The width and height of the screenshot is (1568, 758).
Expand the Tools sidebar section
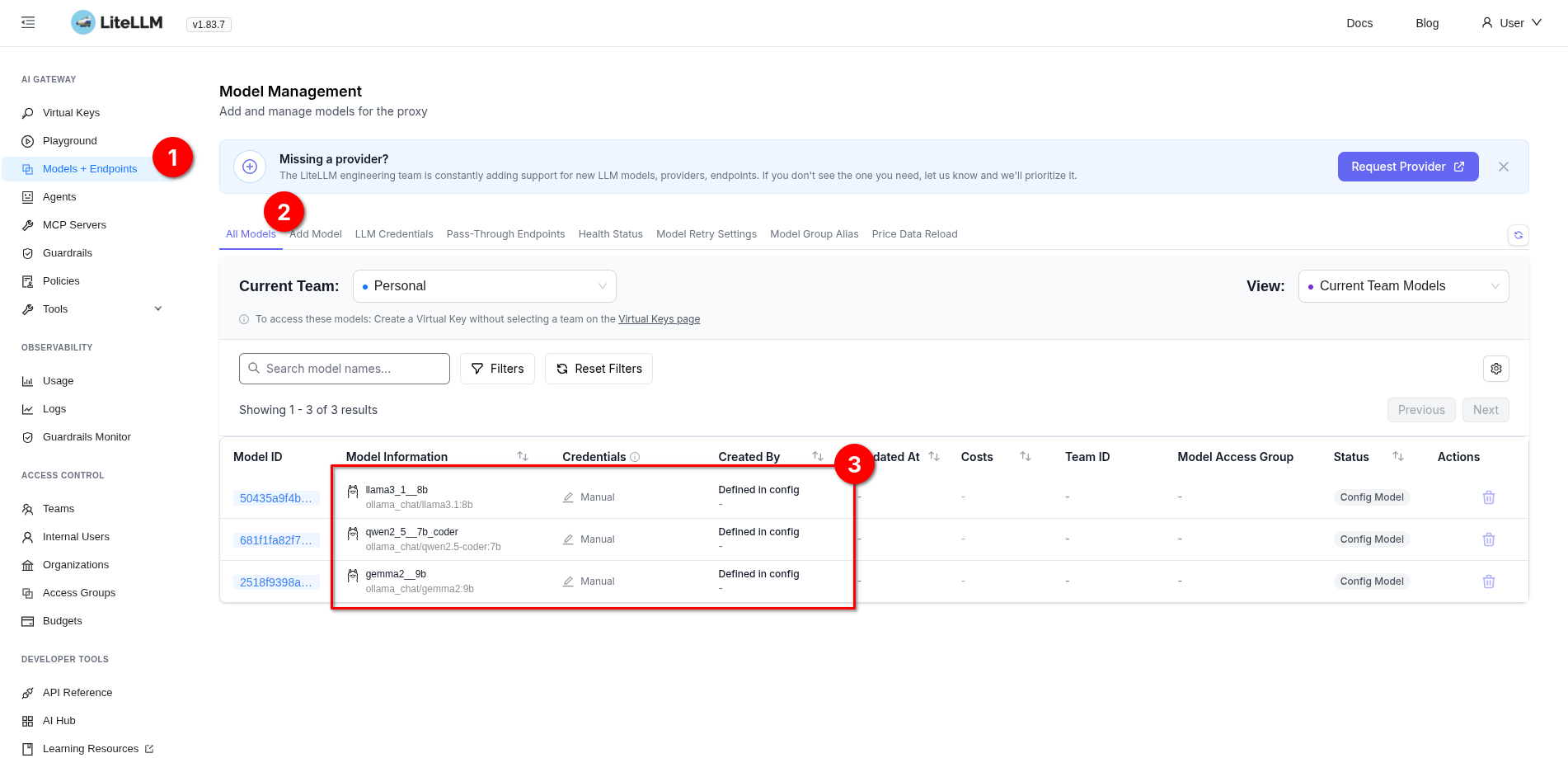[x=91, y=309]
